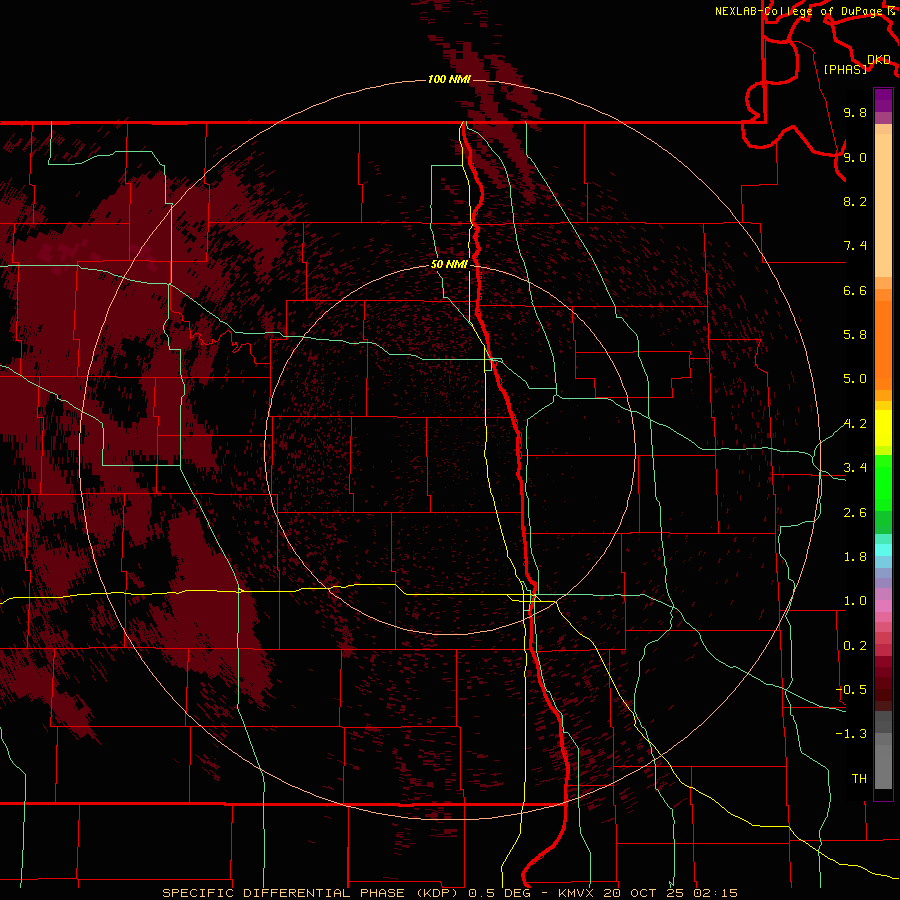Click the "[PHAS]" label above color scale
Image resolution: width=900 pixels, height=900 pixels.
pyautogui.click(x=845, y=69)
